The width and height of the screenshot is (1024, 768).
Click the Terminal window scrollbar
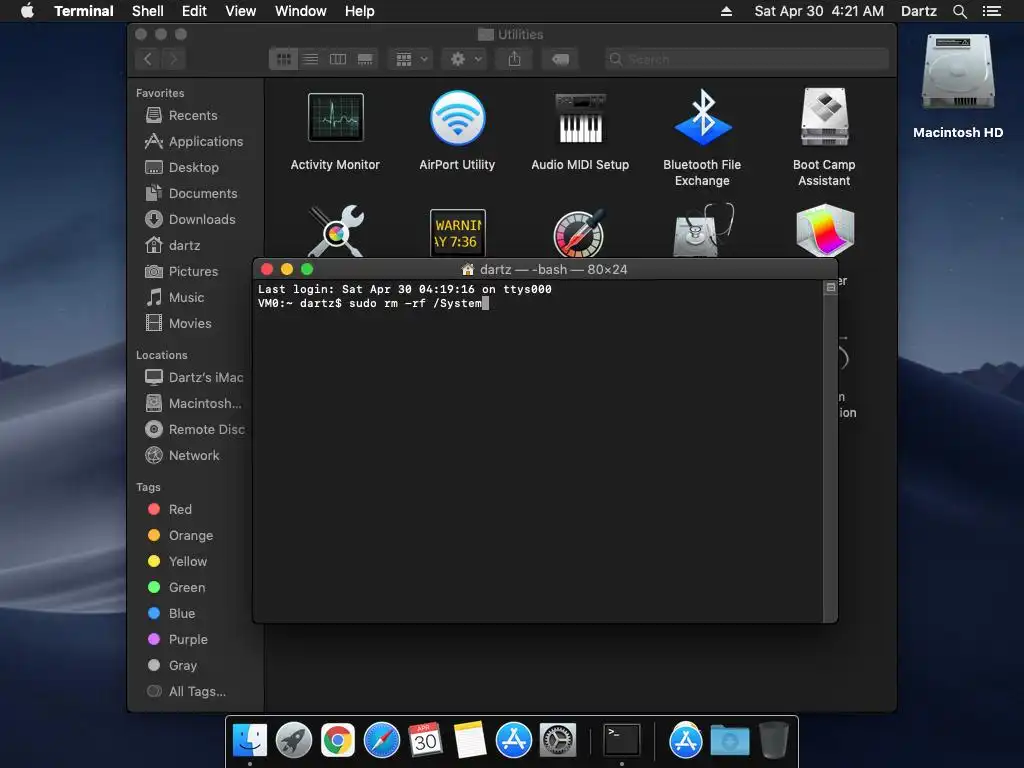point(830,451)
